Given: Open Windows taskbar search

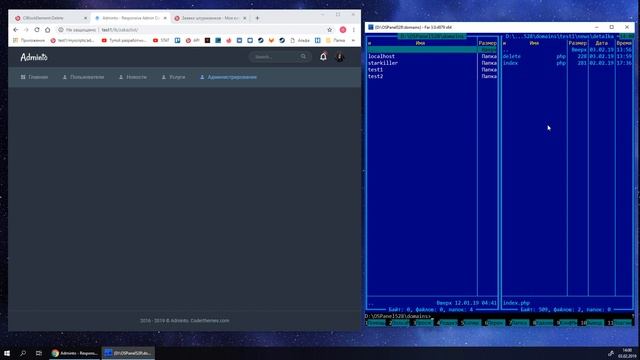Looking at the screenshot, I should (x=23, y=353).
